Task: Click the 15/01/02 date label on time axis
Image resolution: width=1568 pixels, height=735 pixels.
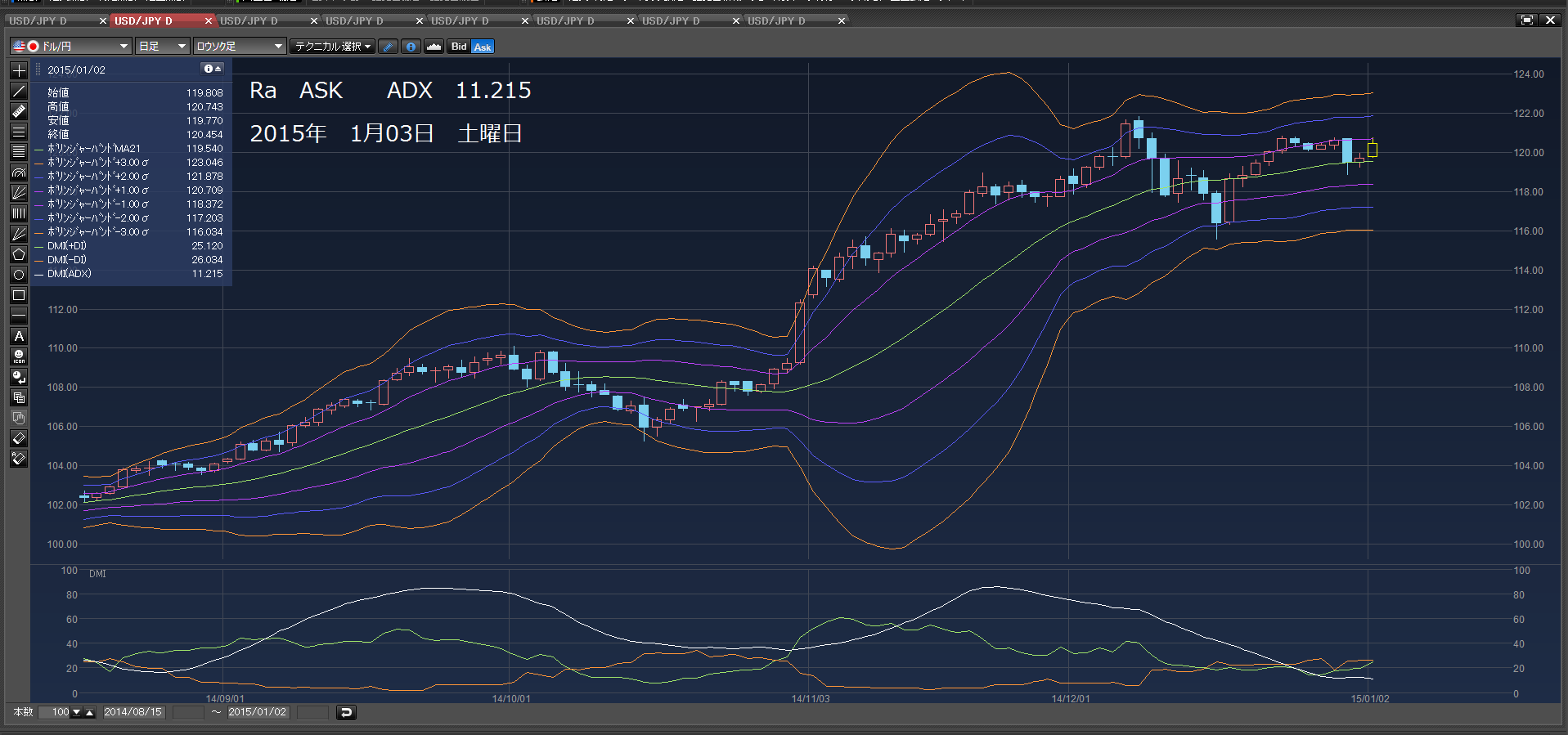Action: coord(1369,699)
